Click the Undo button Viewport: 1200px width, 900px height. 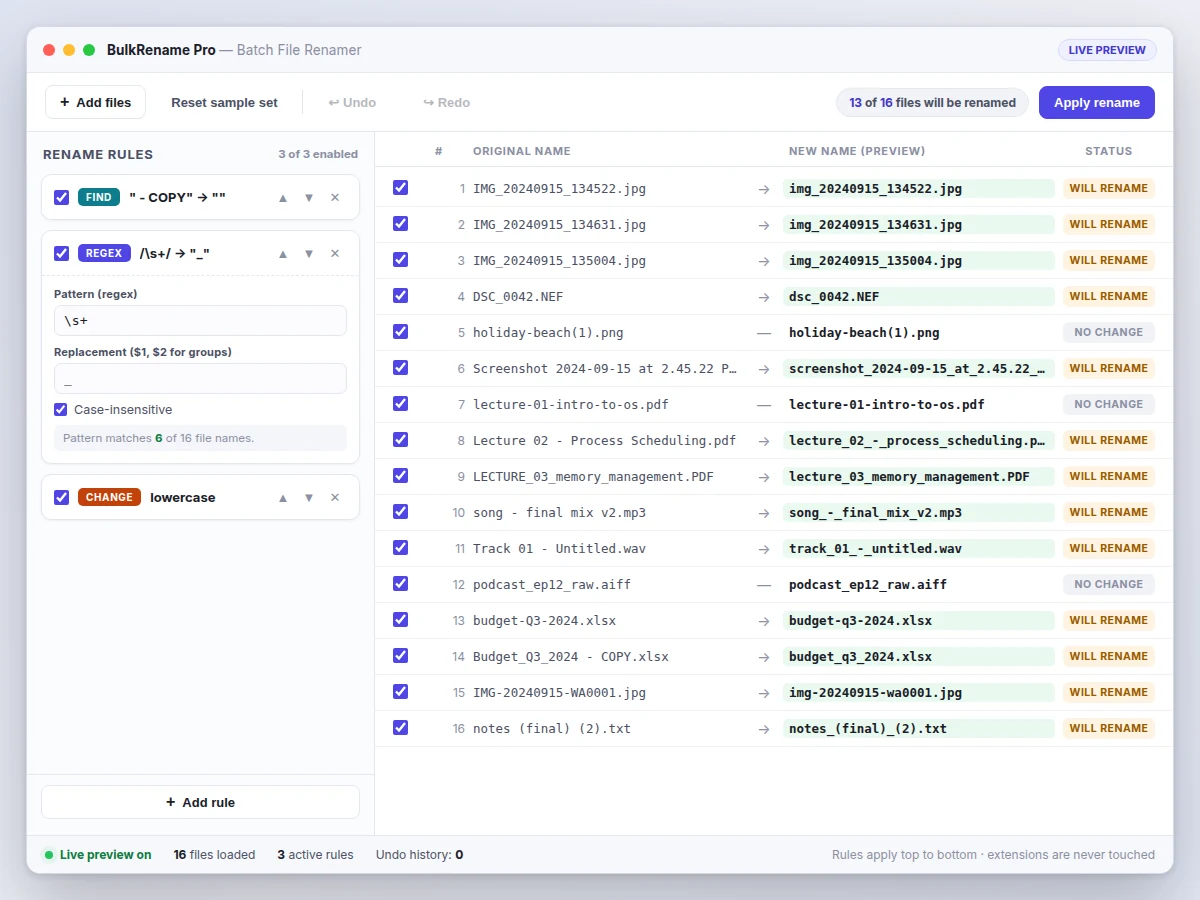tap(352, 102)
